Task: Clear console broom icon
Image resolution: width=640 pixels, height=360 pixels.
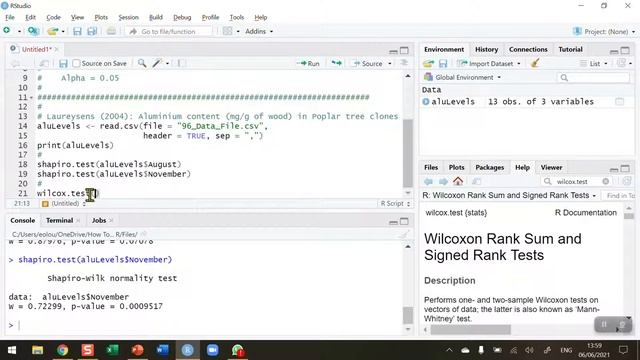Action: [x=403, y=234]
